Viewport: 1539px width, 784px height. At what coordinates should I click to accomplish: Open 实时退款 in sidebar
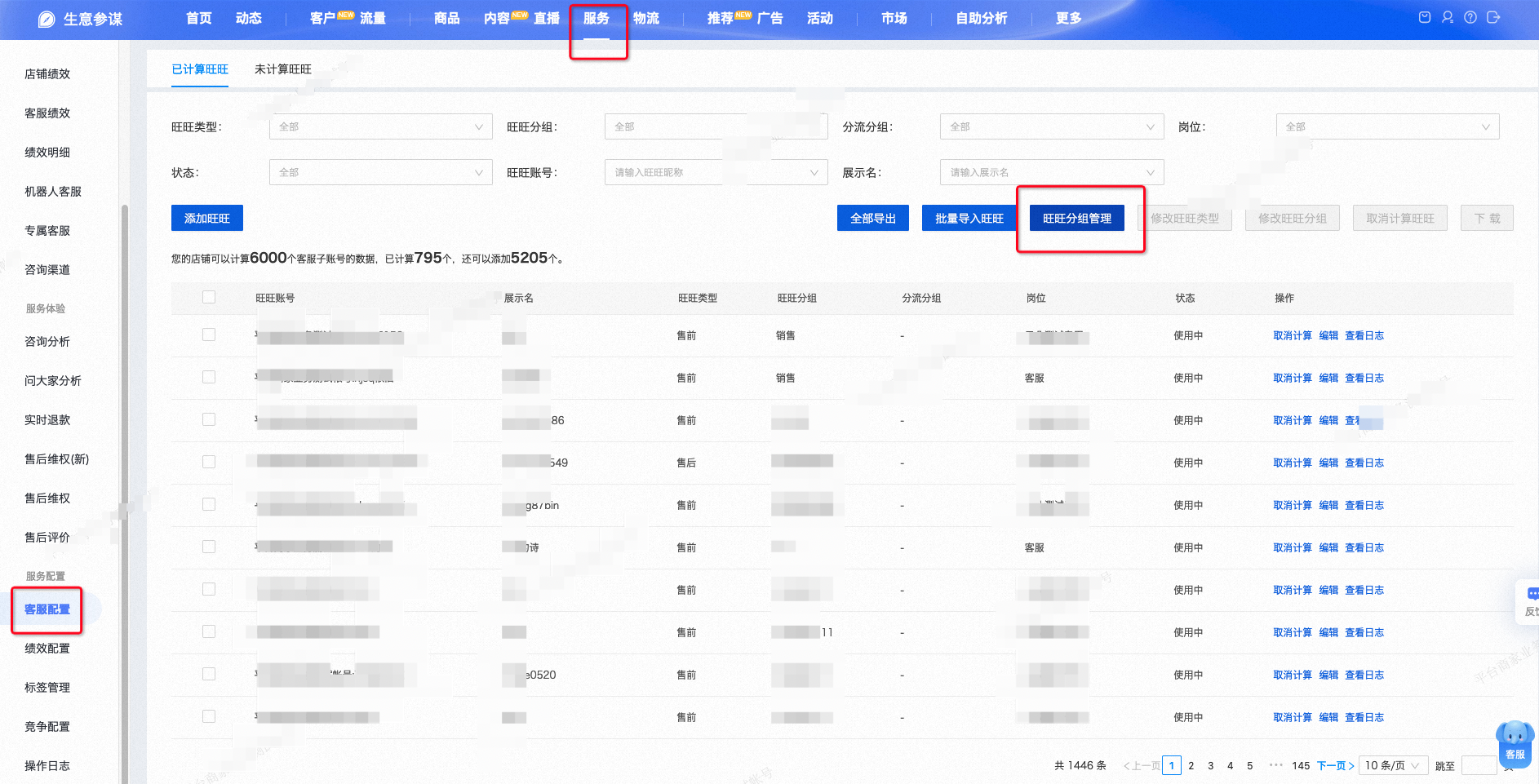[47, 420]
